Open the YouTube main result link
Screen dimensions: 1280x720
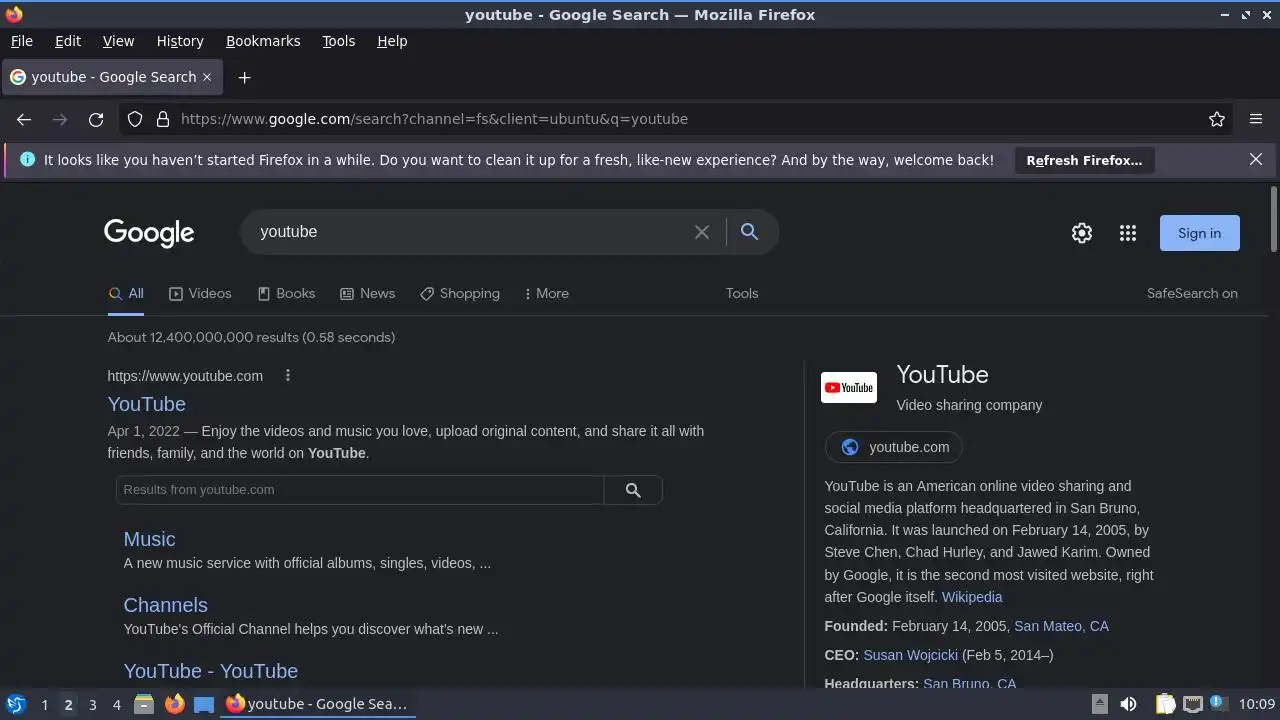[147, 404]
